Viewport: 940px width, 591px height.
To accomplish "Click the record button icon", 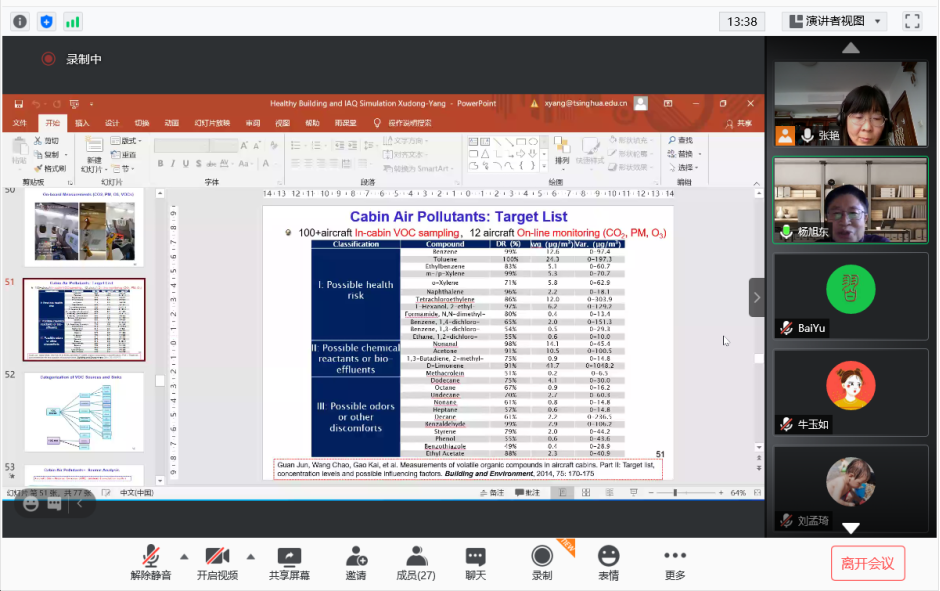I will pyautogui.click(x=542, y=558).
